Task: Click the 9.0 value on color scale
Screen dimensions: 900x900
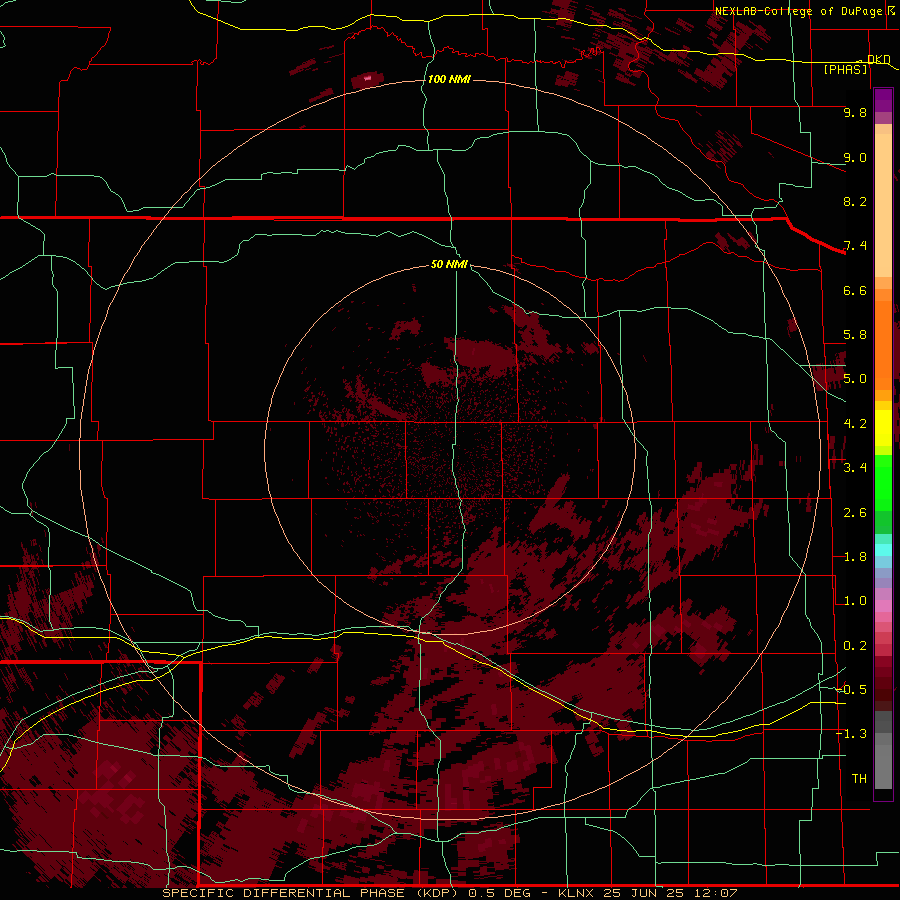Action: click(x=855, y=157)
